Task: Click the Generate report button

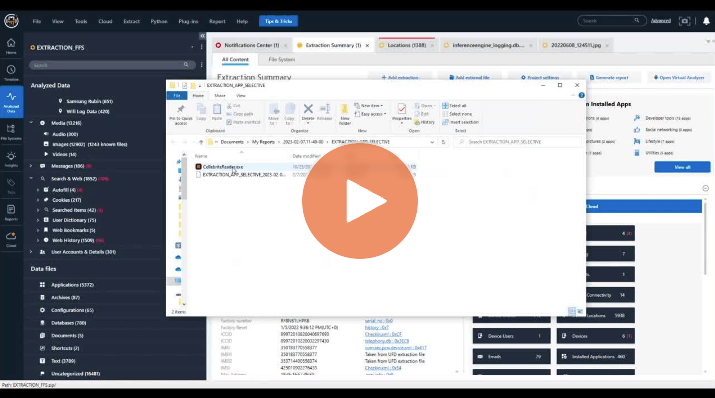Action: pyautogui.click(x=609, y=78)
